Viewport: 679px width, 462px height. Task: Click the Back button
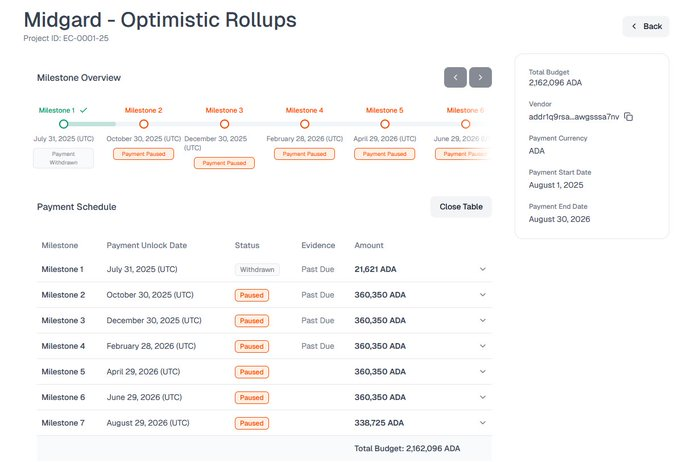646,26
